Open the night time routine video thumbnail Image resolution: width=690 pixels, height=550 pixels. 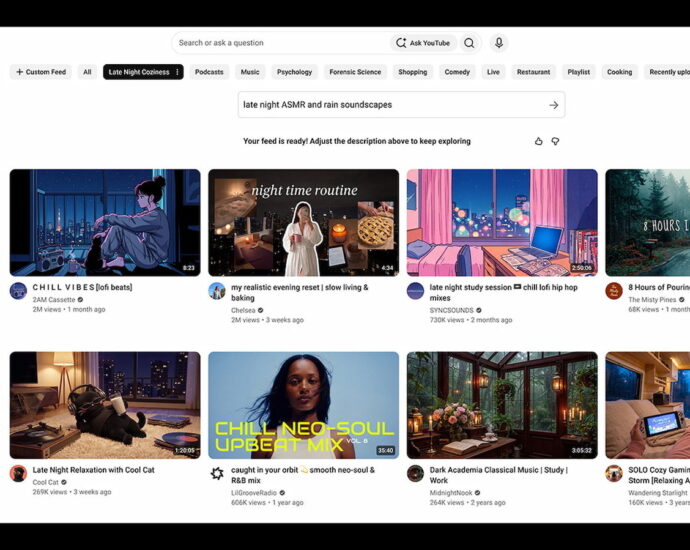pos(304,223)
